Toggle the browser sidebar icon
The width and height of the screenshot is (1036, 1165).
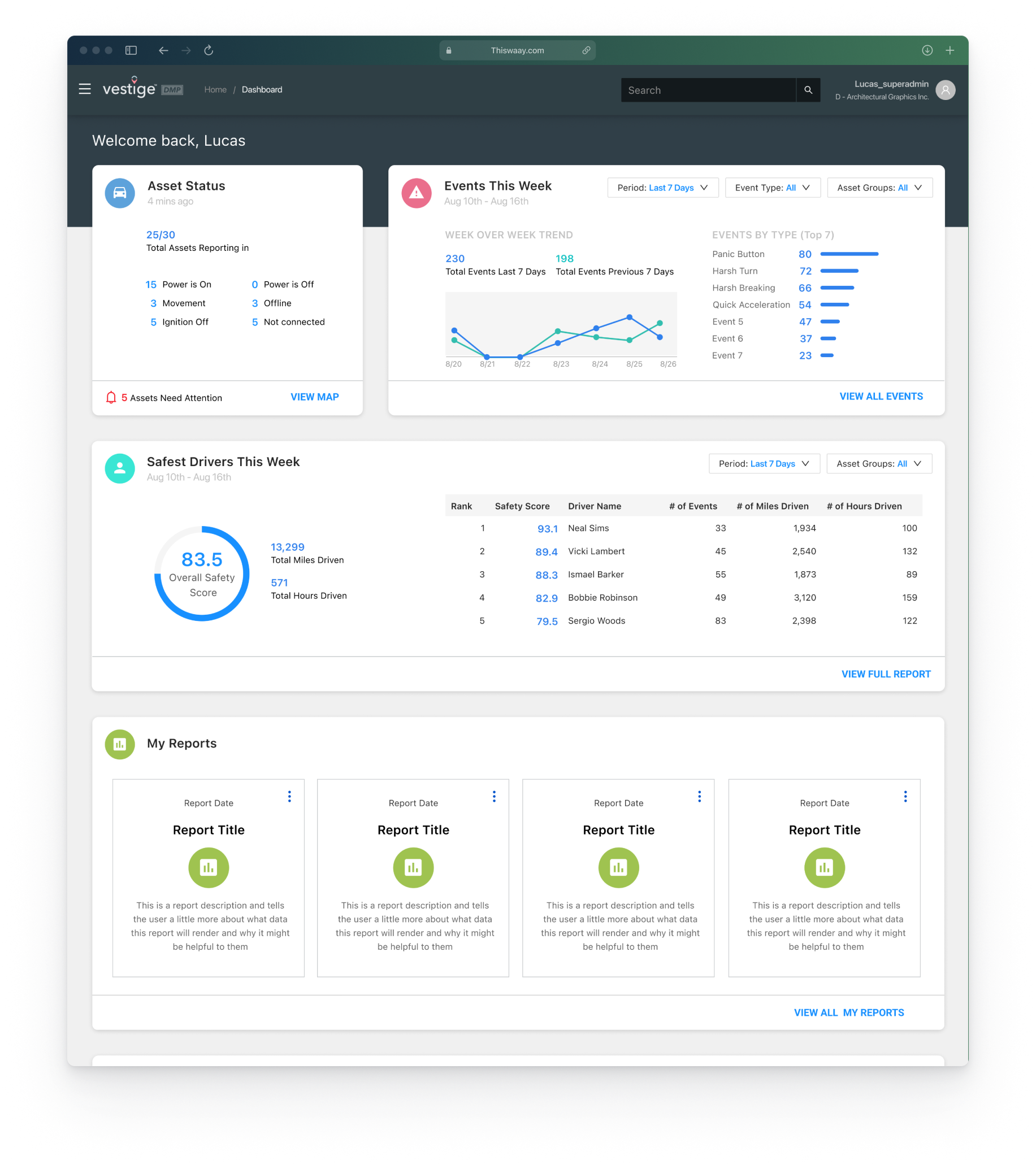pyautogui.click(x=131, y=50)
